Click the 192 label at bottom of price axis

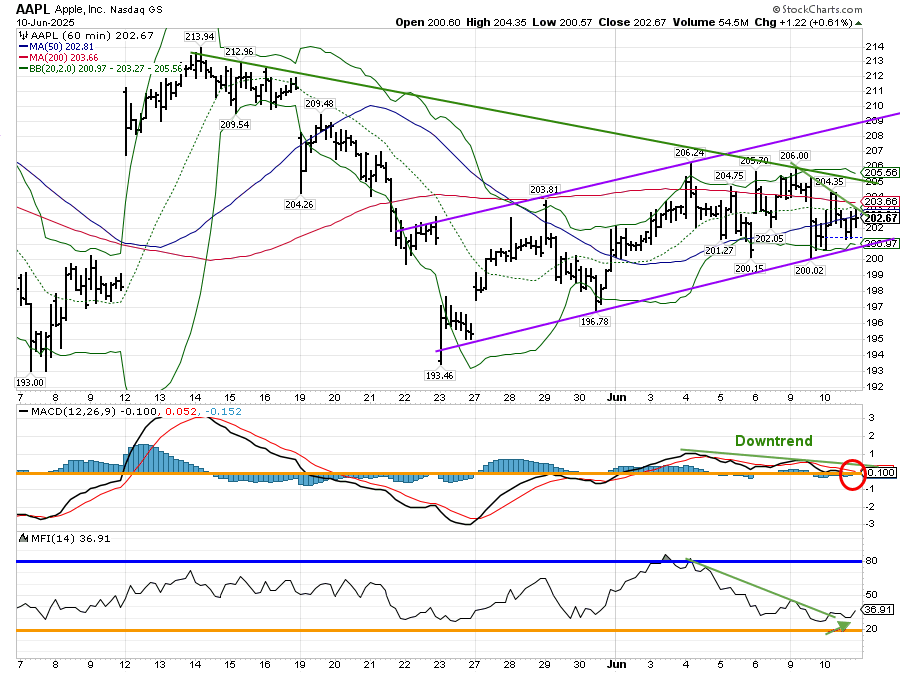coord(874,387)
